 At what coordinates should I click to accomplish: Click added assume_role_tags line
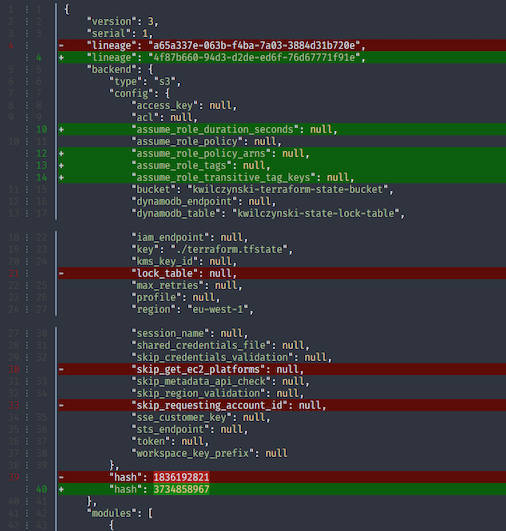pyautogui.click(x=282, y=165)
